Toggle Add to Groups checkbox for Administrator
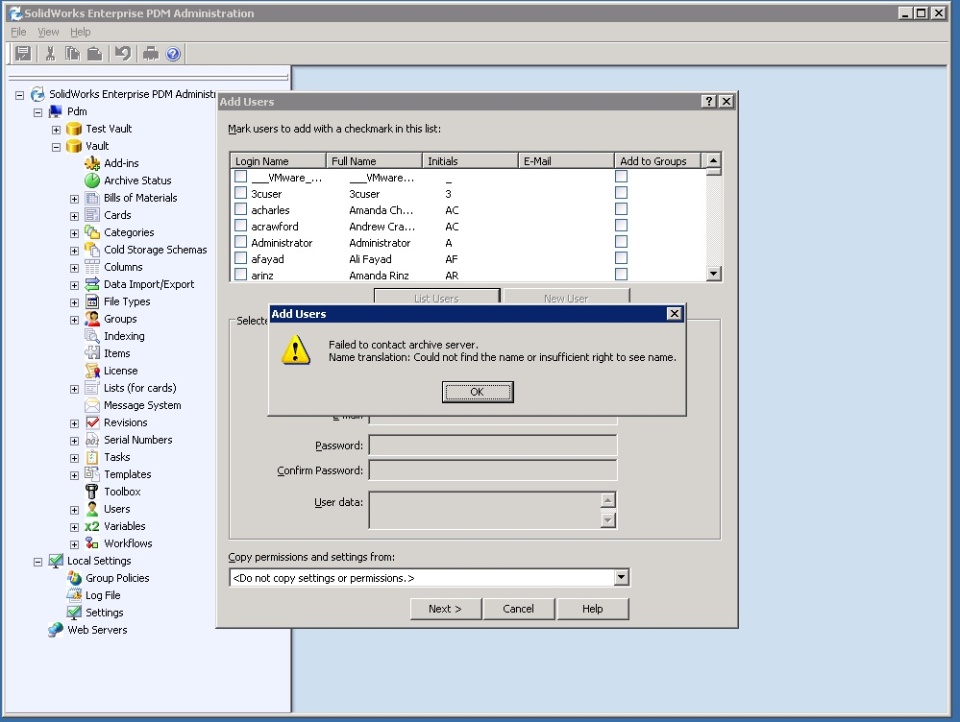This screenshot has width=960, height=722. coord(621,242)
